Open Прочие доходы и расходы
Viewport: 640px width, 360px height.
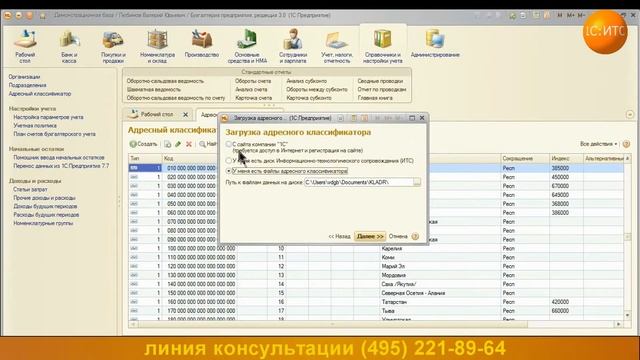pyautogui.click(x=44, y=198)
